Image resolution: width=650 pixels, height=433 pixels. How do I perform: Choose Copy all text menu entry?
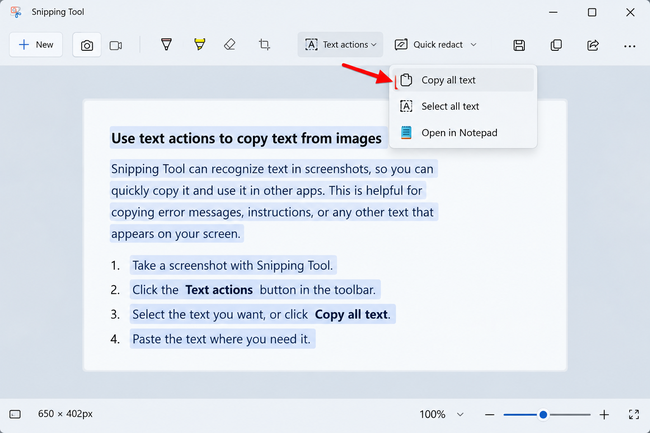(463, 80)
